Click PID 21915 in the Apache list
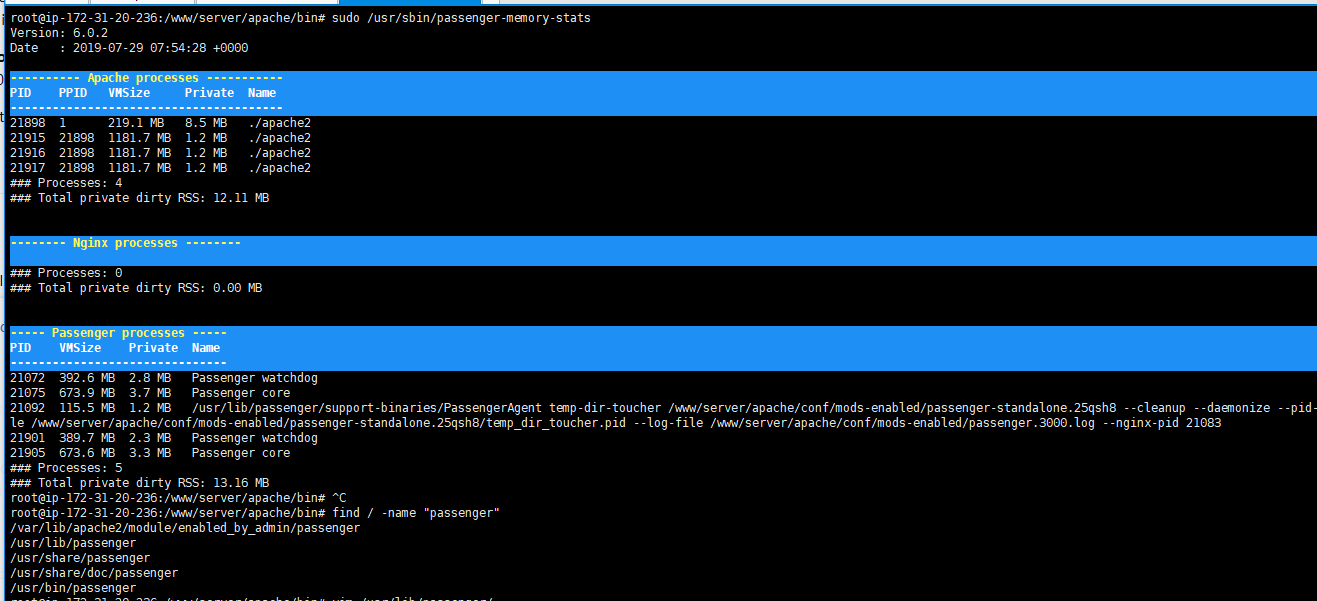The image size is (1317, 601). [x=27, y=138]
